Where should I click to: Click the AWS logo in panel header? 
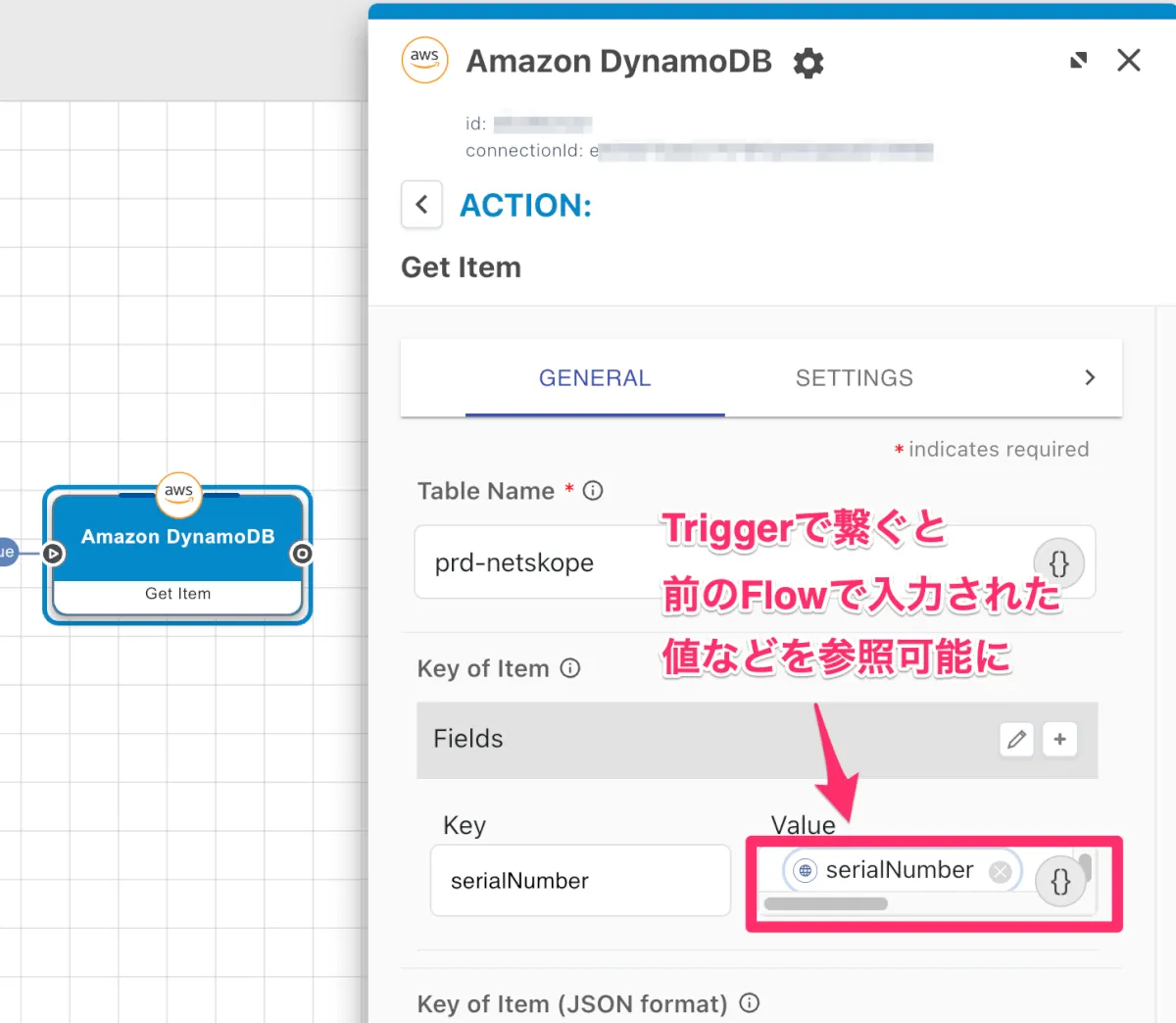[x=424, y=60]
